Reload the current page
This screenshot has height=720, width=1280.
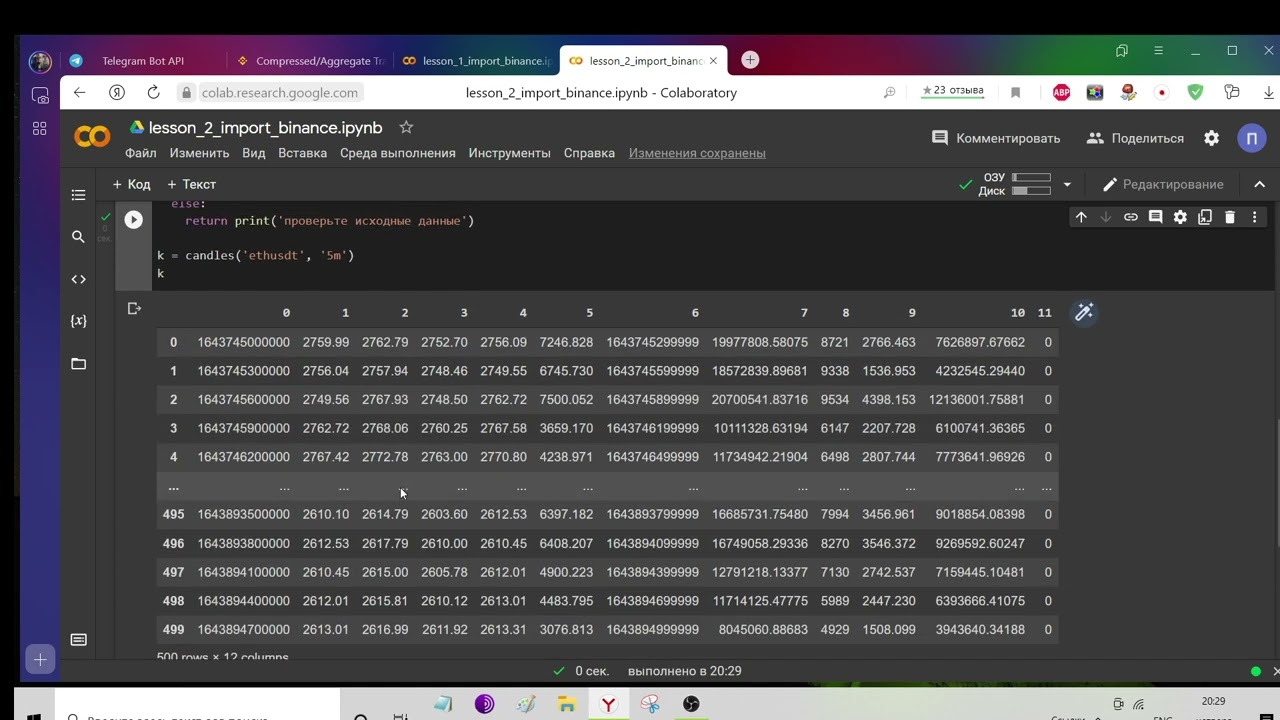(x=153, y=92)
